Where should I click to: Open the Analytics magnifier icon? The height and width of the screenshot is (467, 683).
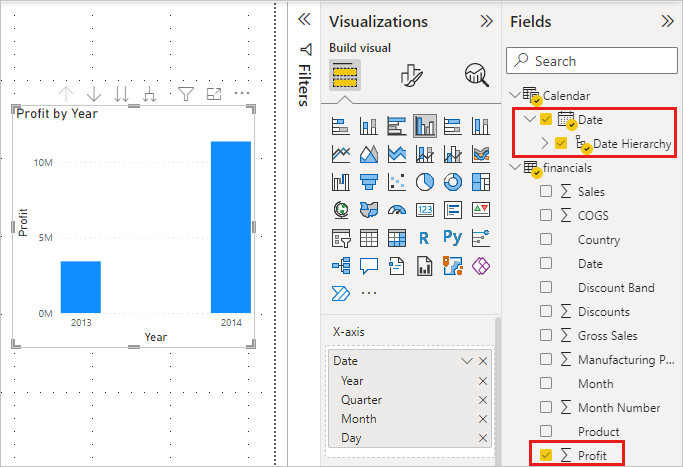(x=477, y=75)
